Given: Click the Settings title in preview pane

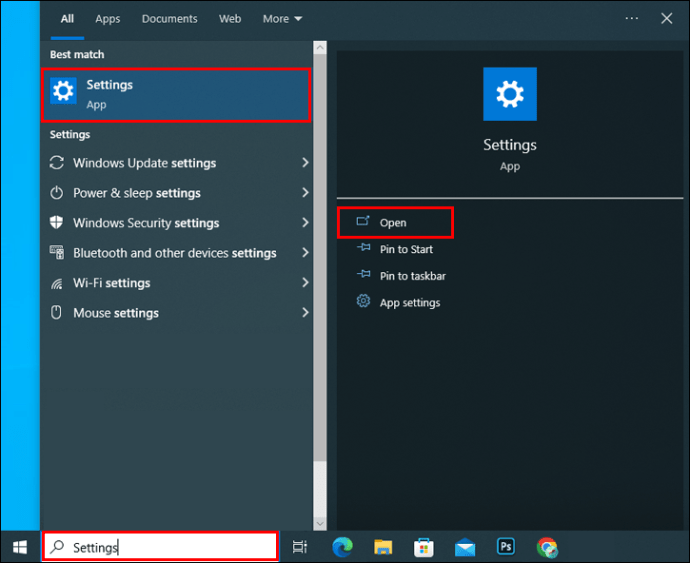Looking at the screenshot, I should [x=510, y=145].
